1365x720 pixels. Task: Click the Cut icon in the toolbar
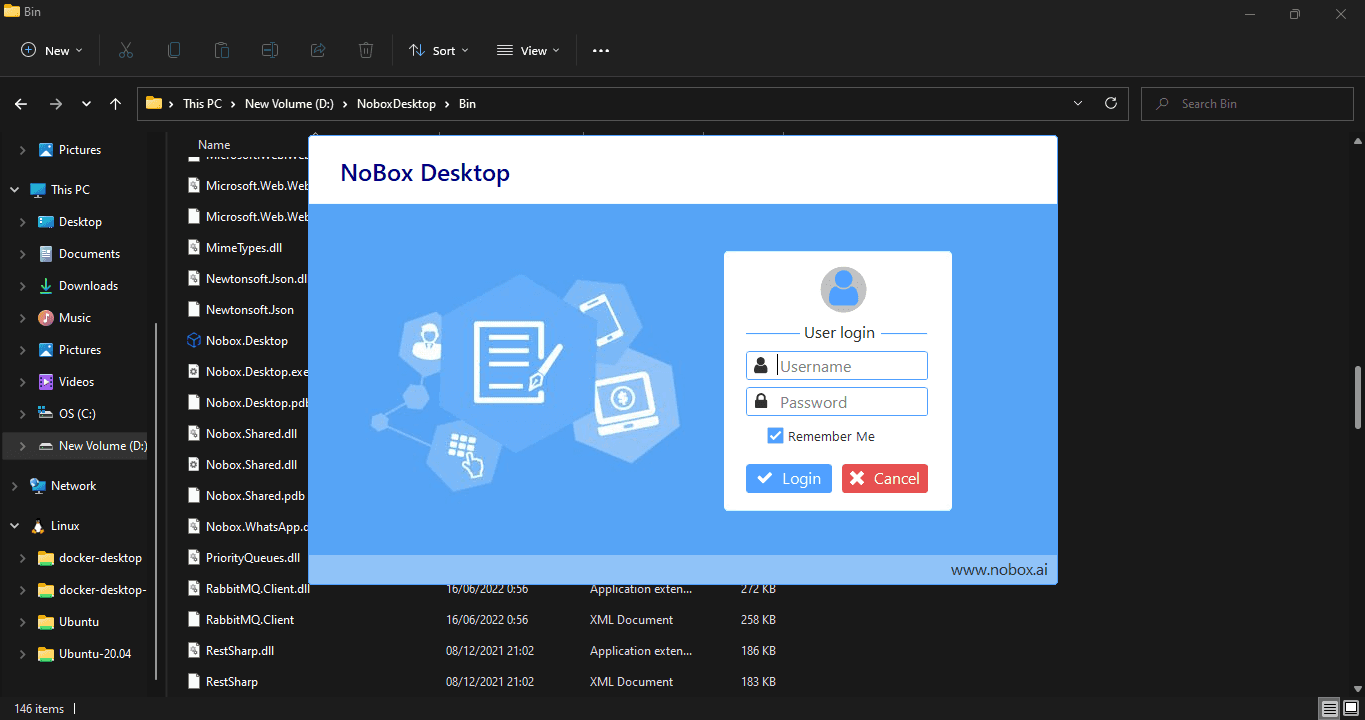tap(126, 50)
